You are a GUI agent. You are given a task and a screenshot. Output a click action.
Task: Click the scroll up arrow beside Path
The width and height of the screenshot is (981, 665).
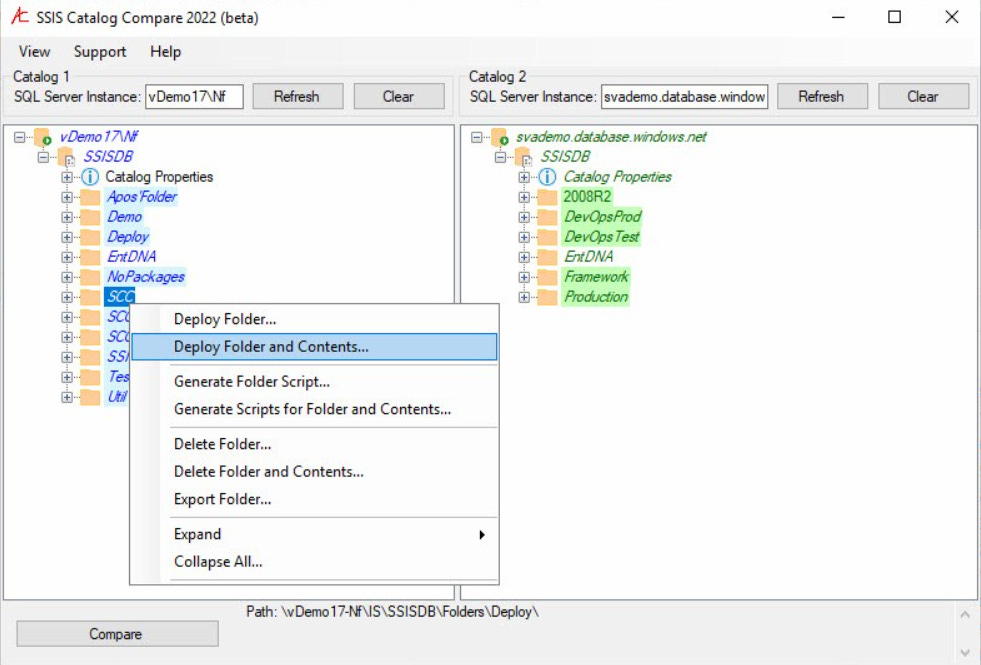tap(964, 614)
